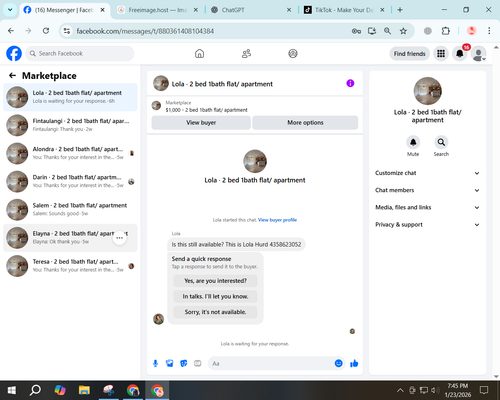Send quick reply 'Yes, are you interested?'
The width and height of the screenshot is (500, 400).
pos(215,281)
